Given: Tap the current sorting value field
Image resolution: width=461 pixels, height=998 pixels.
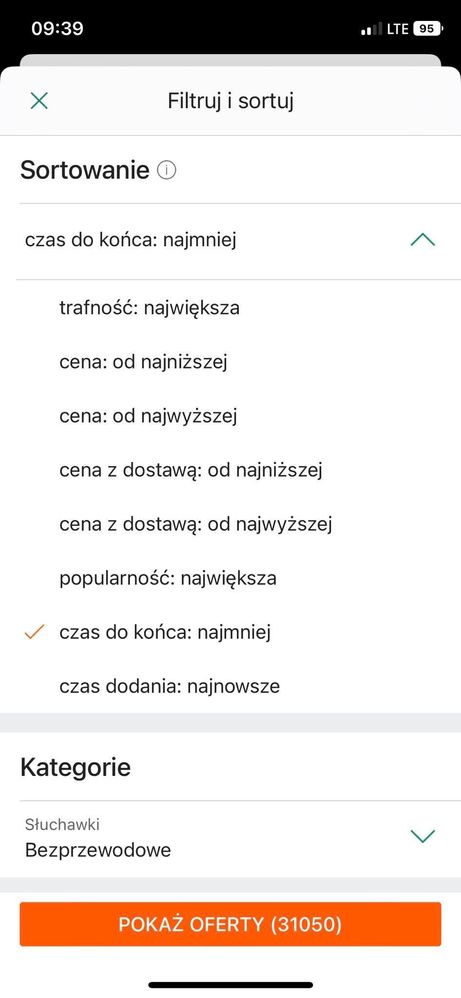Looking at the screenshot, I should pos(230,241).
